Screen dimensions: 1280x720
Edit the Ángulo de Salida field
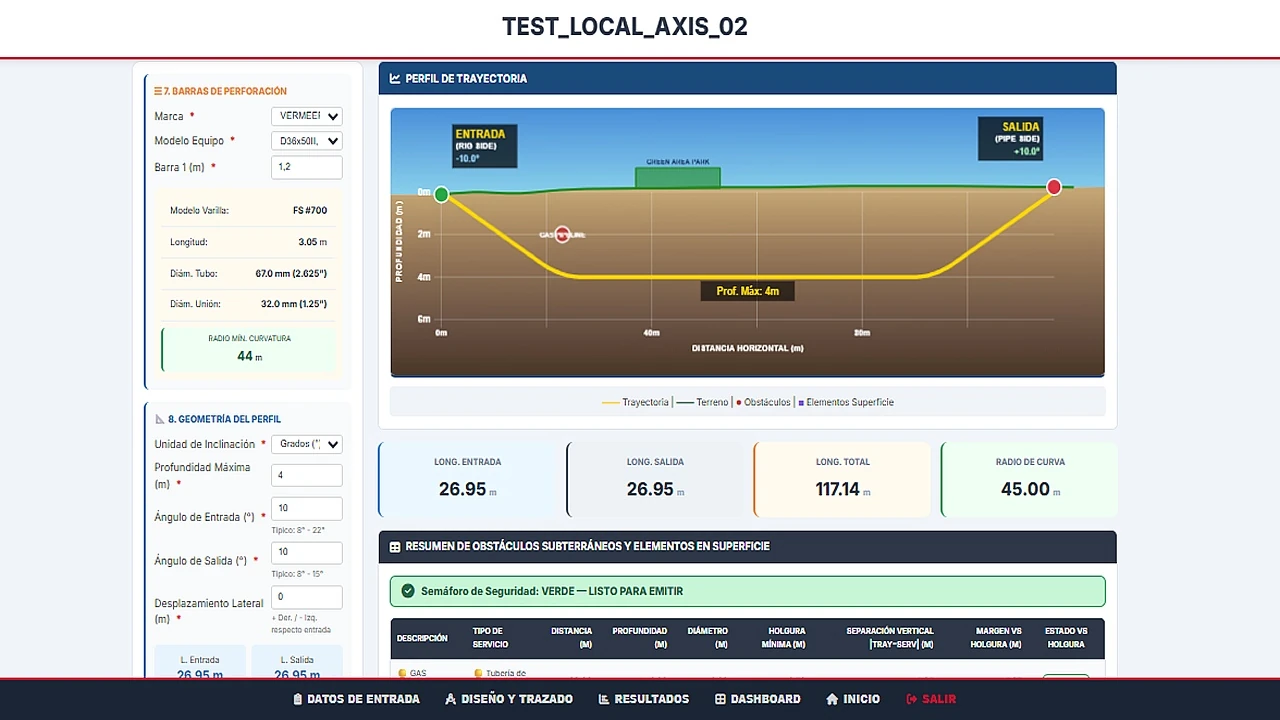click(x=307, y=553)
